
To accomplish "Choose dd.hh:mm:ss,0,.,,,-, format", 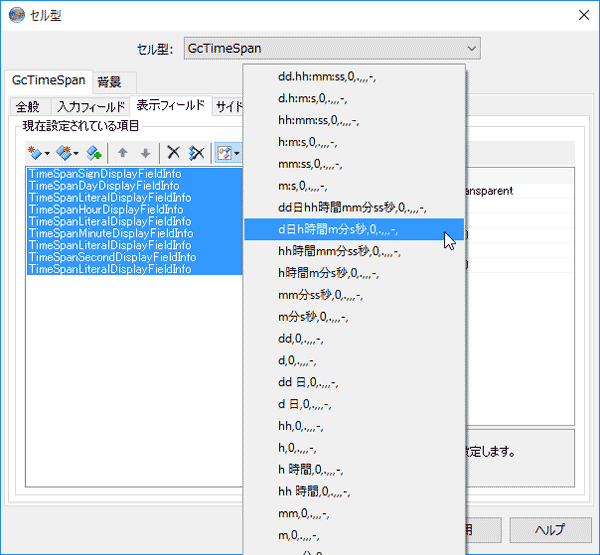I will pyautogui.click(x=354, y=77).
